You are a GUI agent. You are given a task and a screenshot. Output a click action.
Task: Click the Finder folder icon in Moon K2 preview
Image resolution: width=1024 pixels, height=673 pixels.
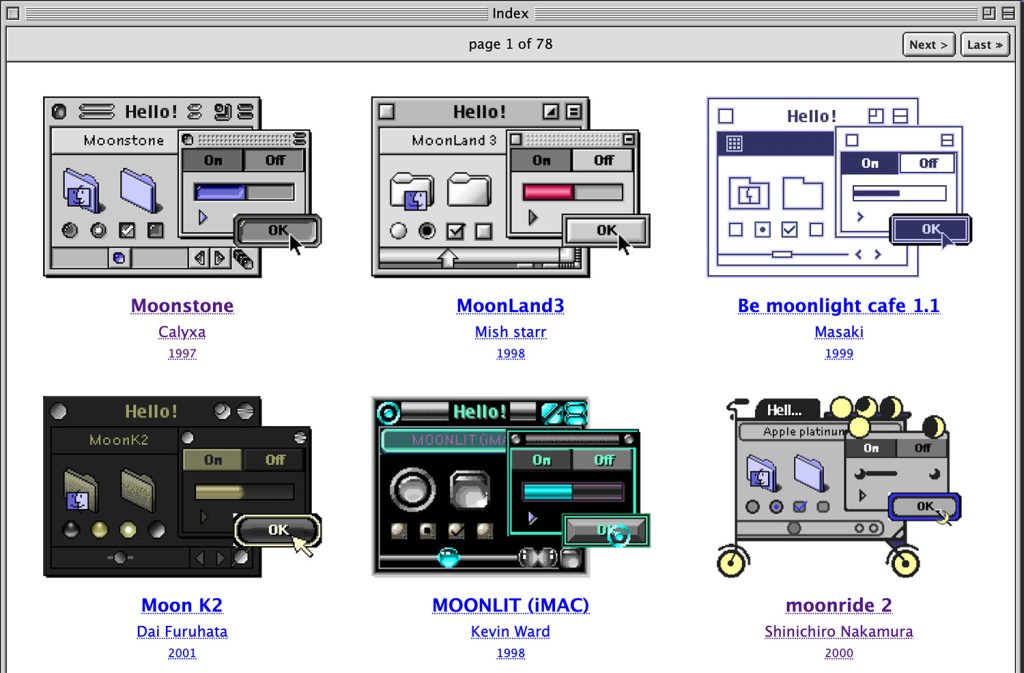coord(81,490)
